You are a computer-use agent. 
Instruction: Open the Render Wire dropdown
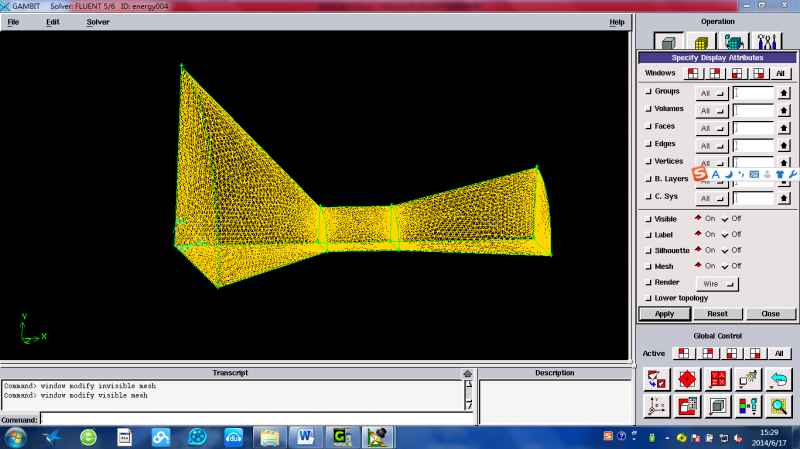716,283
